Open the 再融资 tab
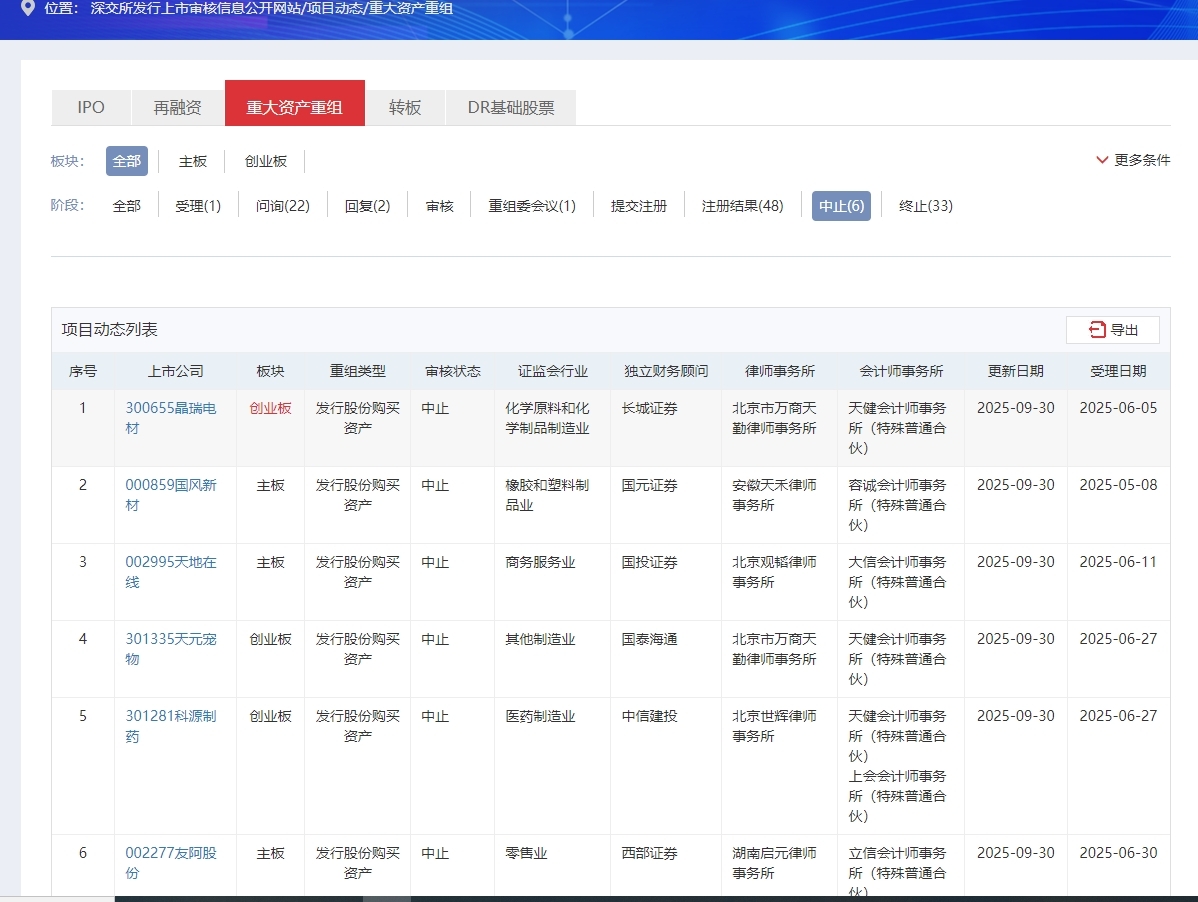 177,108
